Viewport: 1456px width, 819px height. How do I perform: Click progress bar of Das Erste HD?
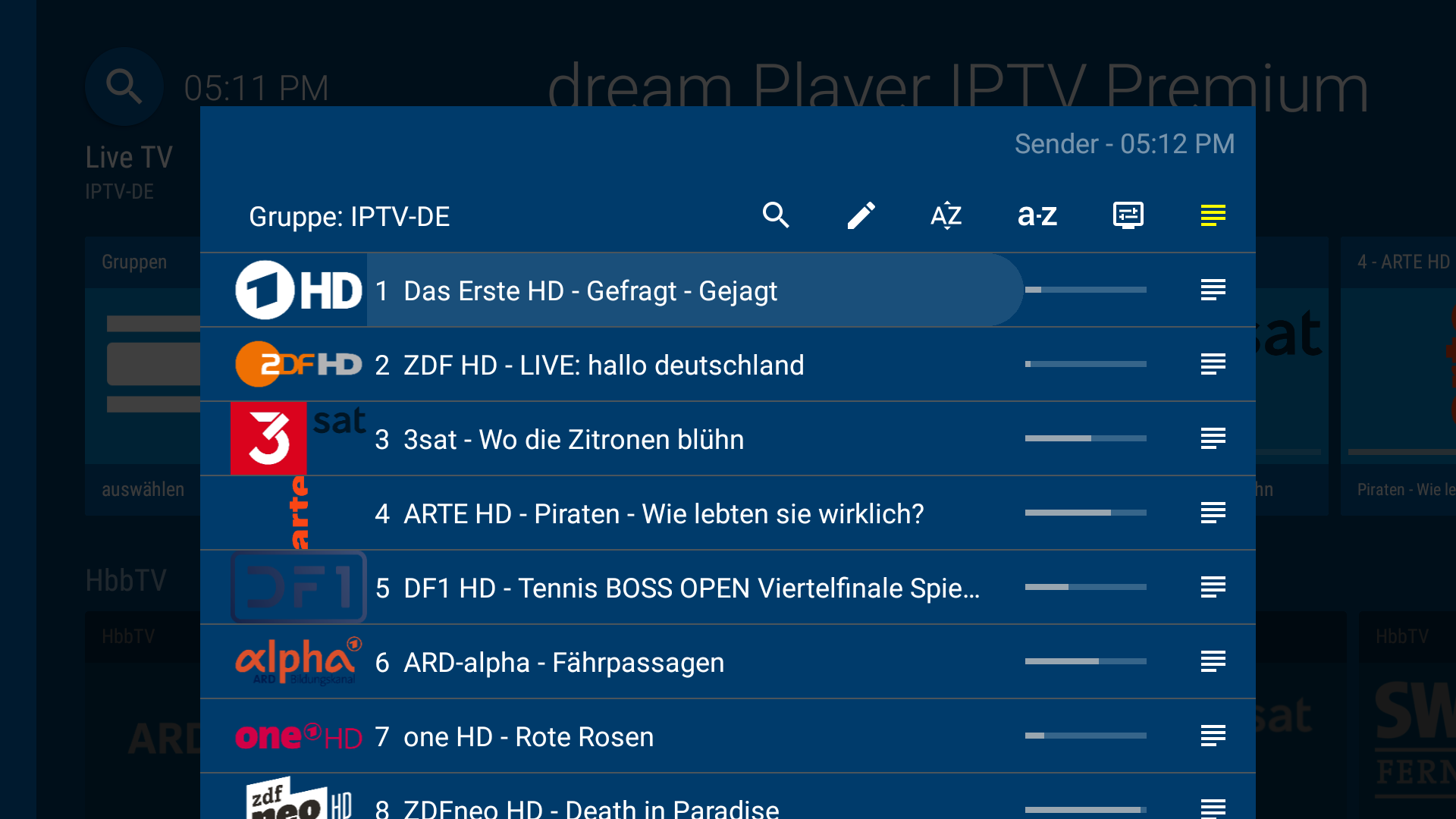pyautogui.click(x=1086, y=290)
